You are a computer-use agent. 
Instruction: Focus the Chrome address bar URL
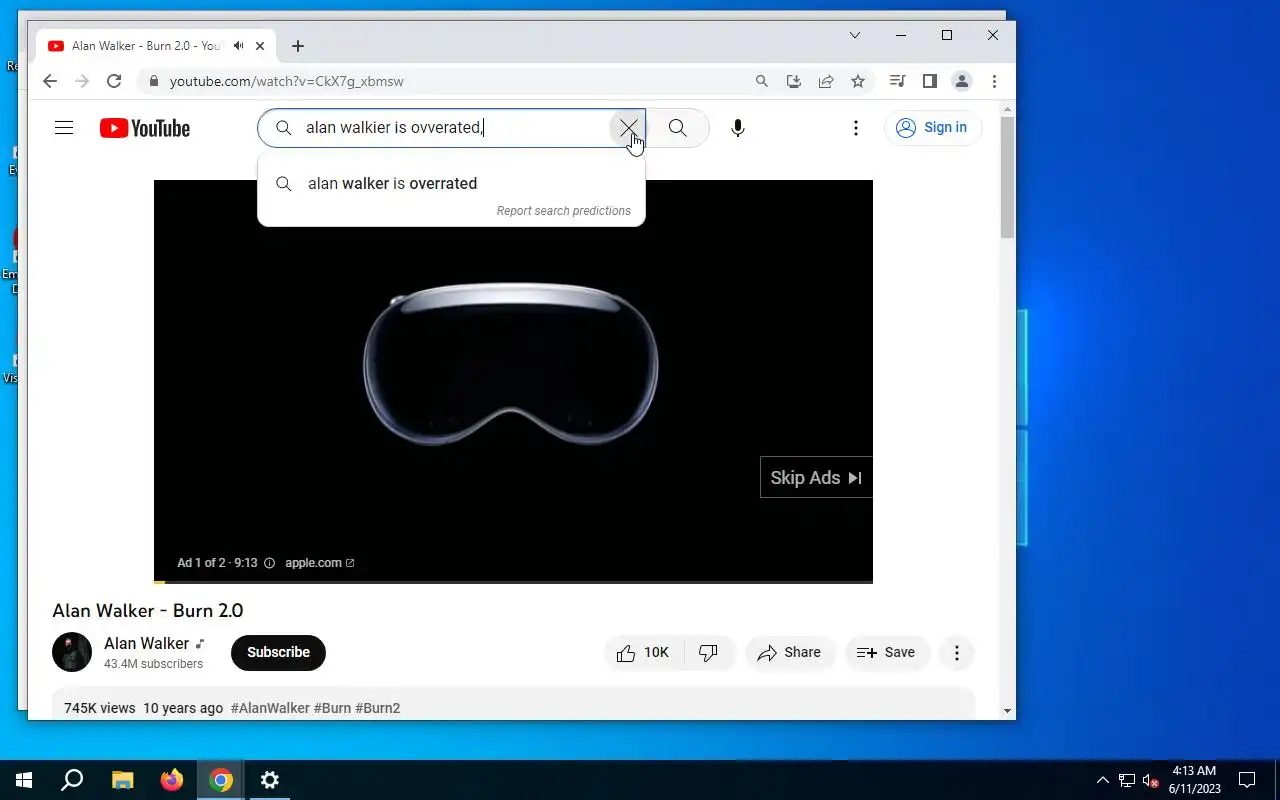pyautogui.click(x=287, y=81)
